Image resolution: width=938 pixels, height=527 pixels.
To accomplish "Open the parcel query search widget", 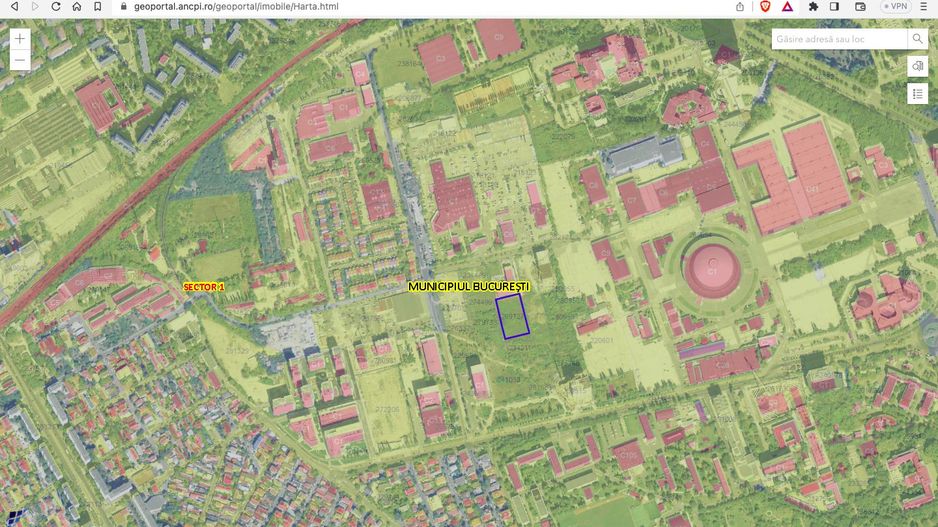I will click(917, 66).
